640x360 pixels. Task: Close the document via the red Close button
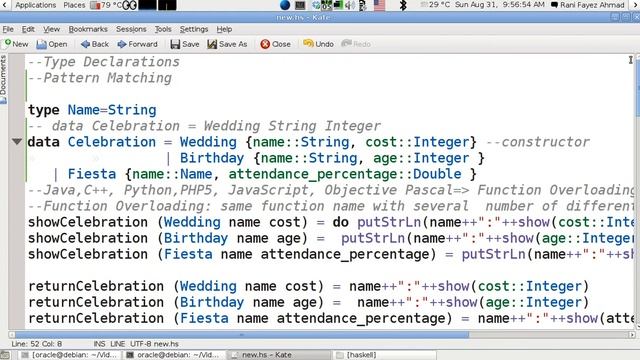(x=276, y=44)
